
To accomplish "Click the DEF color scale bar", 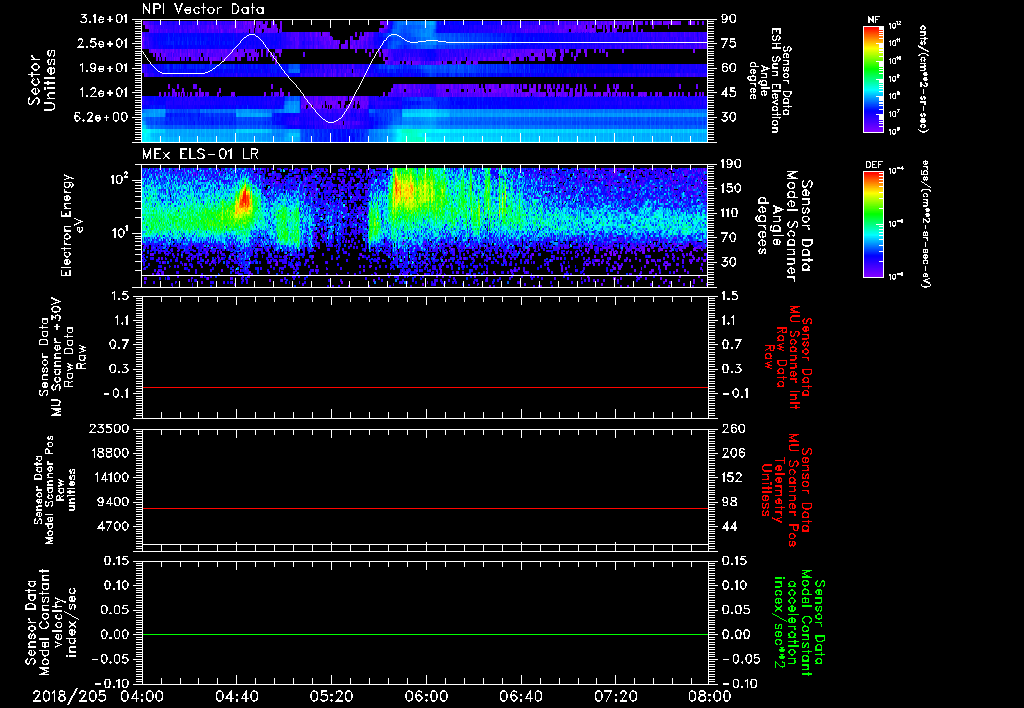I will (874, 225).
